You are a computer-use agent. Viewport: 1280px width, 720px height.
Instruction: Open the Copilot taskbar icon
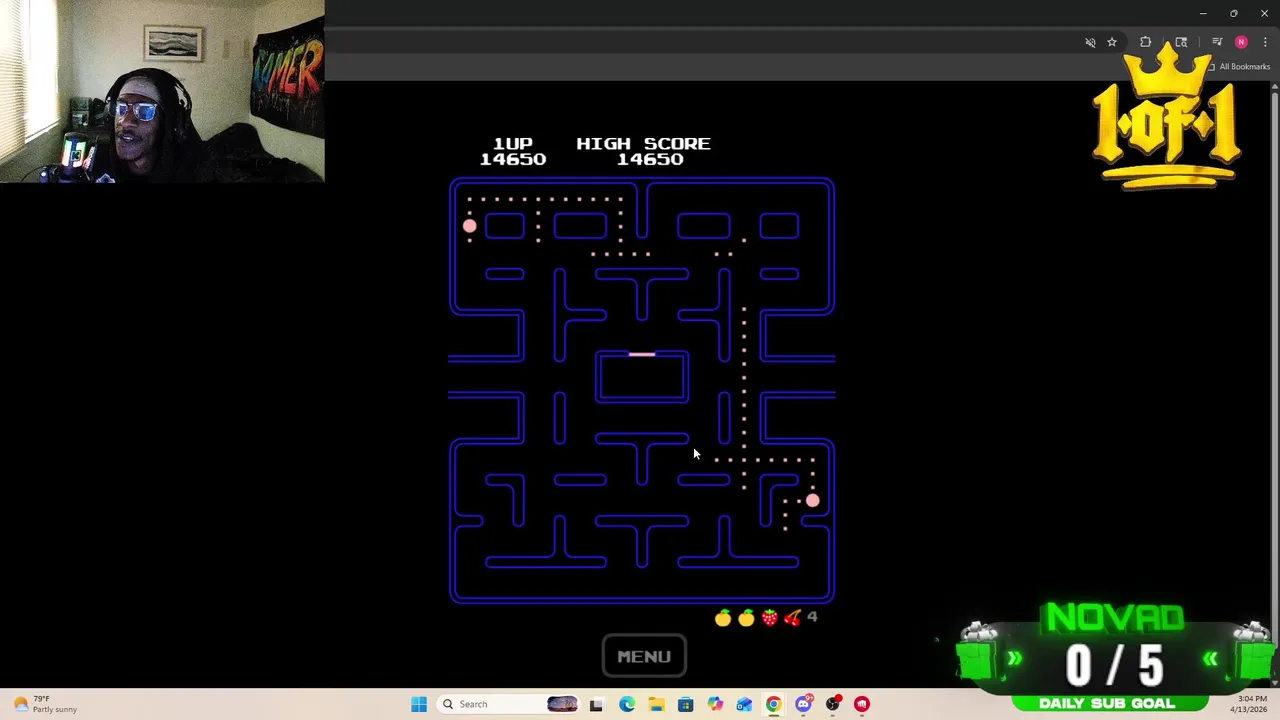(715, 704)
